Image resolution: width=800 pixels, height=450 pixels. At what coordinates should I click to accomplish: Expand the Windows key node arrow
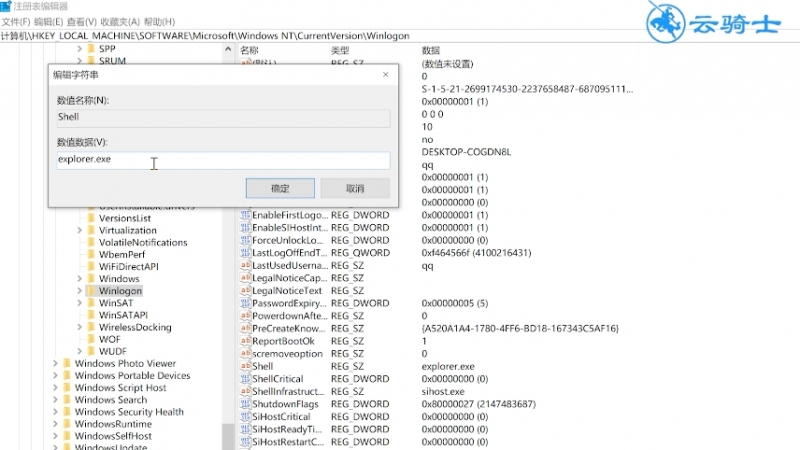click(x=80, y=279)
